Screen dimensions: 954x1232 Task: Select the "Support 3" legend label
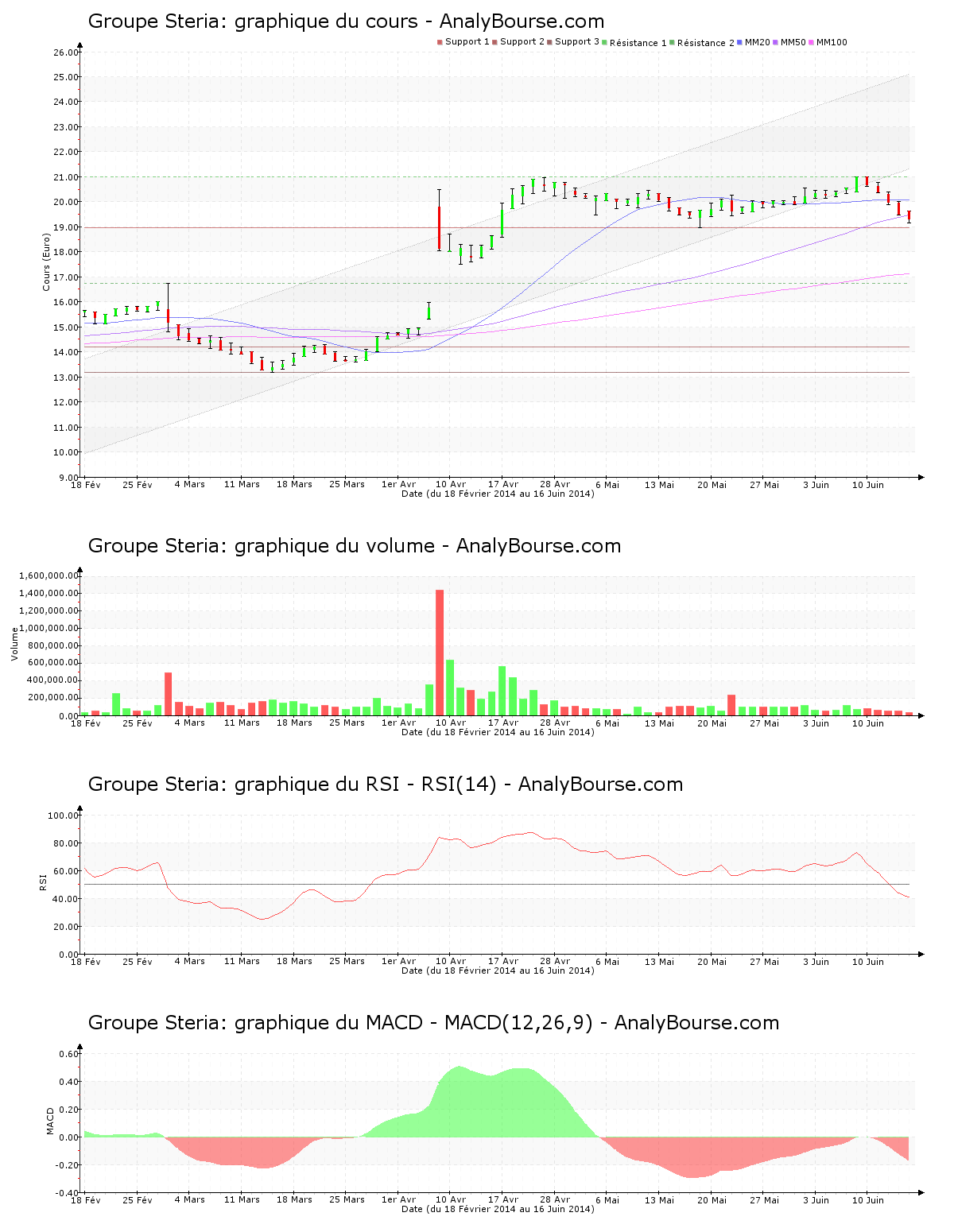coord(577,42)
